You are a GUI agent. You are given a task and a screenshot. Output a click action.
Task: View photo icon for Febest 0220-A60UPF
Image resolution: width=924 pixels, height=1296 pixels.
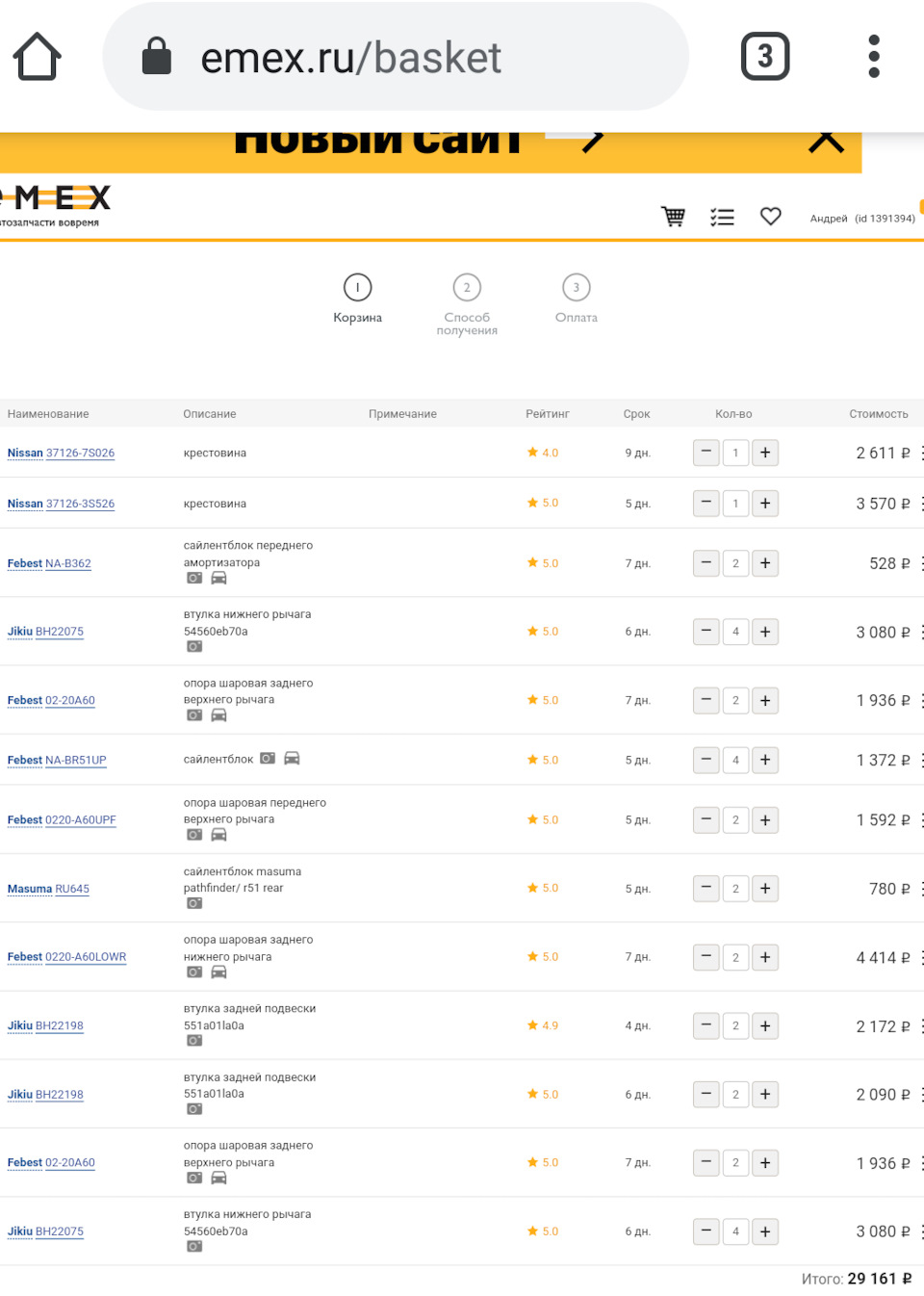click(x=194, y=835)
